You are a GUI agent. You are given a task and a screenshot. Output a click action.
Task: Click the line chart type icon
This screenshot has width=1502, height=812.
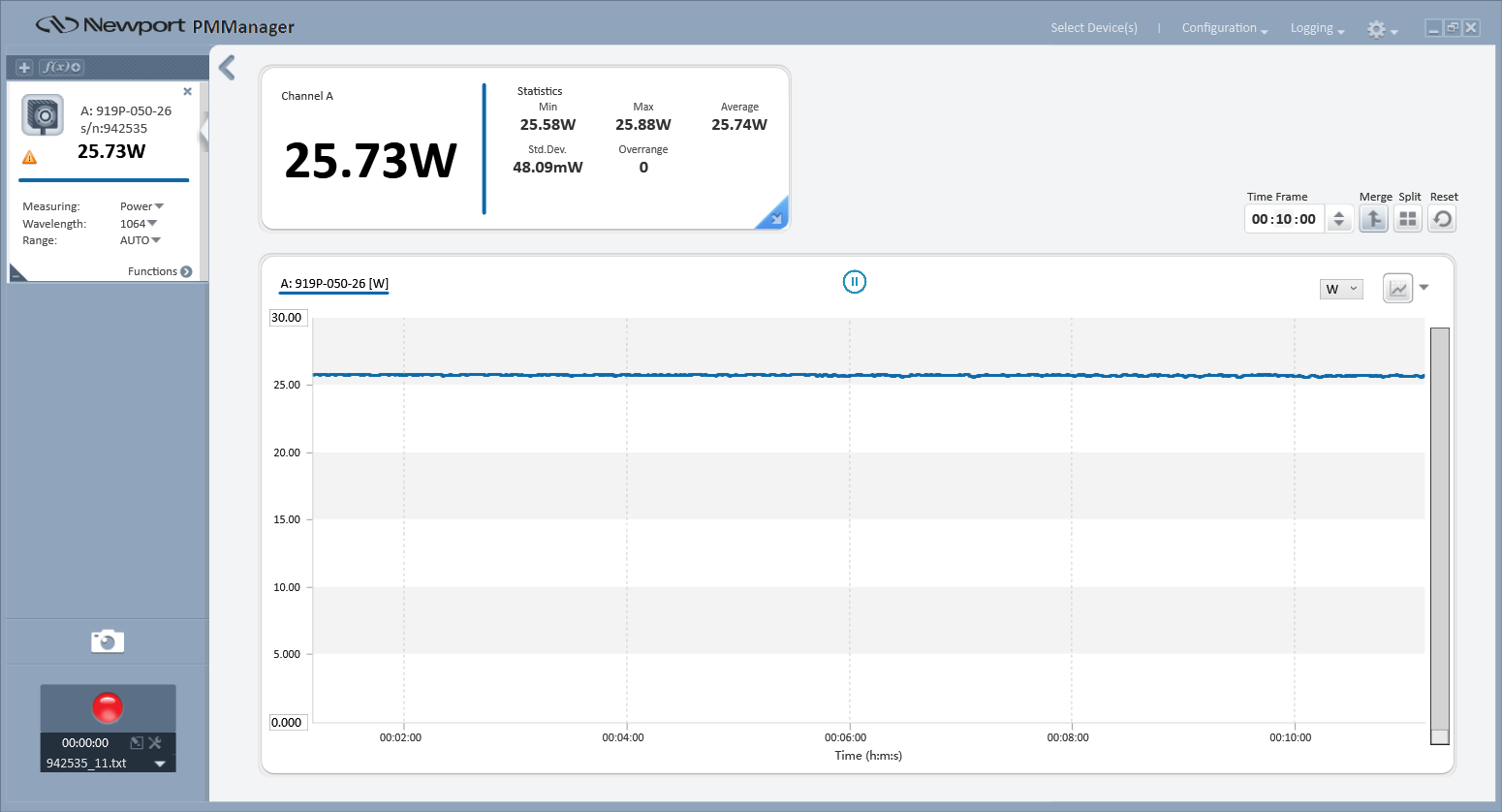tap(1397, 288)
